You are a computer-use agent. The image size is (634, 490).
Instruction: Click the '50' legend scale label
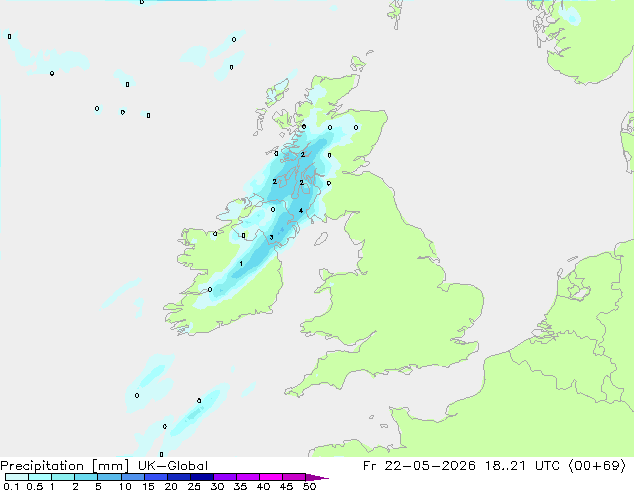point(309,486)
